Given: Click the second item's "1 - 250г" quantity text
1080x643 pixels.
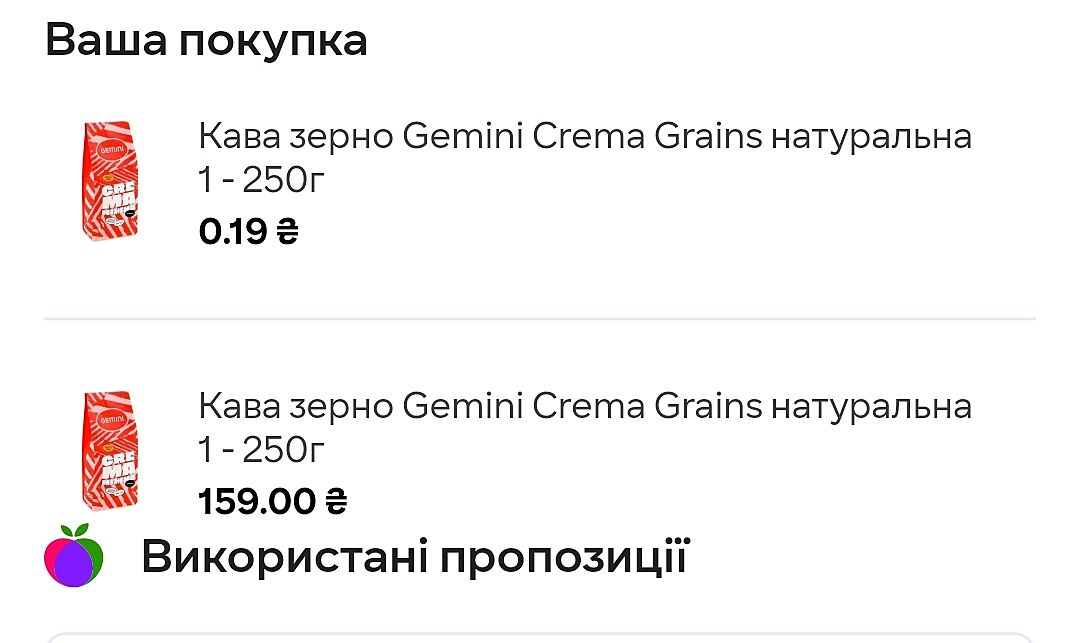Looking at the screenshot, I should (262, 450).
